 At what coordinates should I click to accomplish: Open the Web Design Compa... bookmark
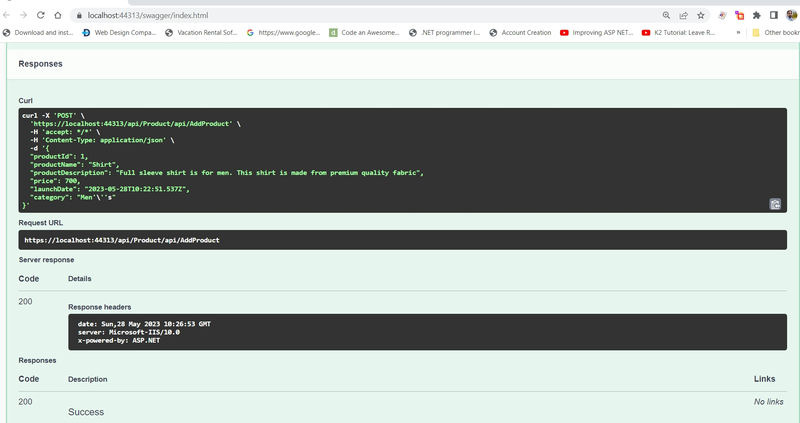[x=119, y=32]
